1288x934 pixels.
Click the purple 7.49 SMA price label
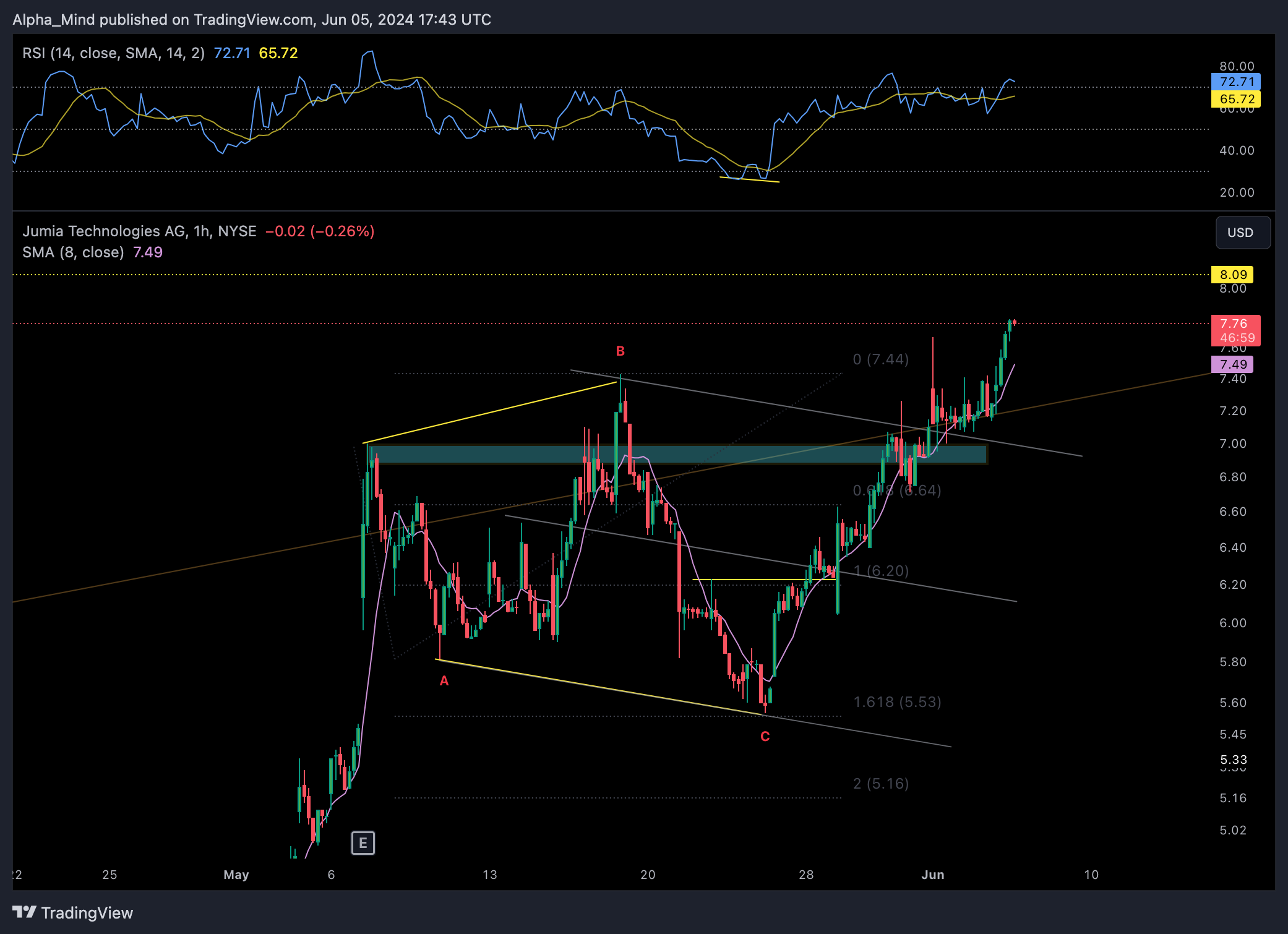pyautogui.click(x=1232, y=364)
